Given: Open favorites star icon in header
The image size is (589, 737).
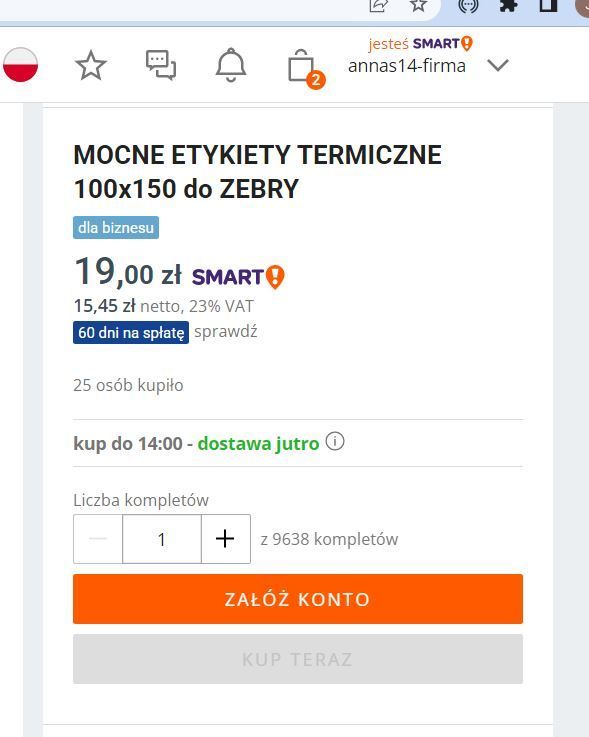Looking at the screenshot, I should click(91, 65).
